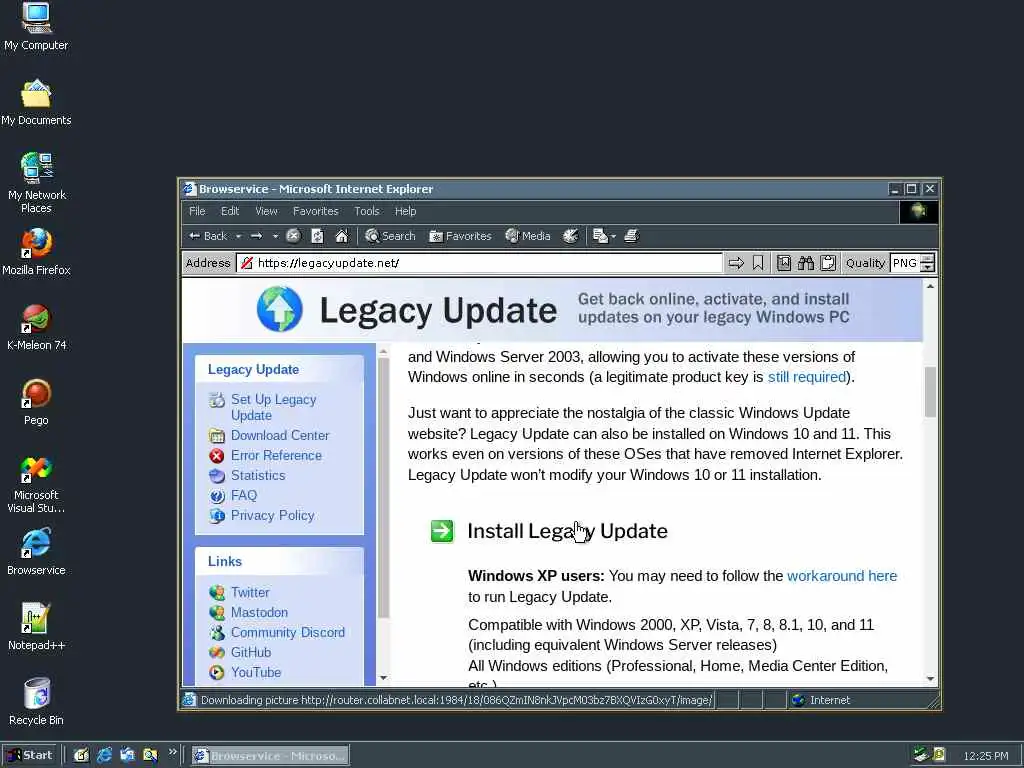
Task: Select Microsoft Visual Studio desktop shortcut
Action: pos(36,484)
